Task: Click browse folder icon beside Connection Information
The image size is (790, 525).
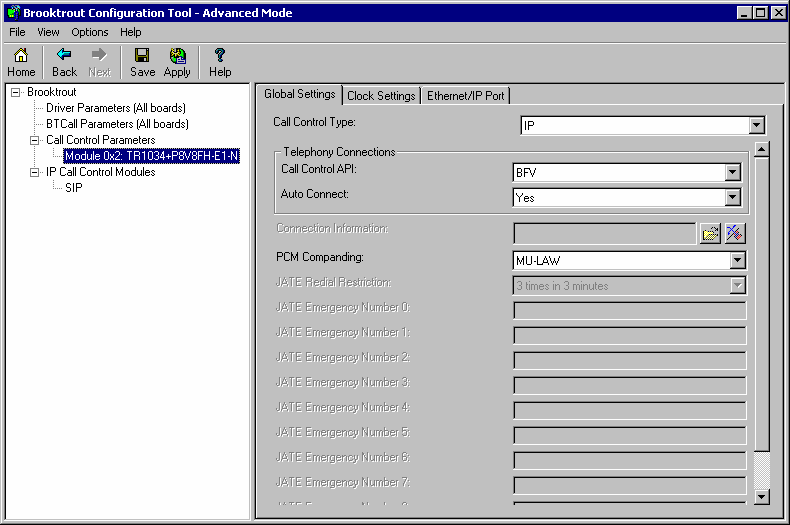Action: point(710,234)
